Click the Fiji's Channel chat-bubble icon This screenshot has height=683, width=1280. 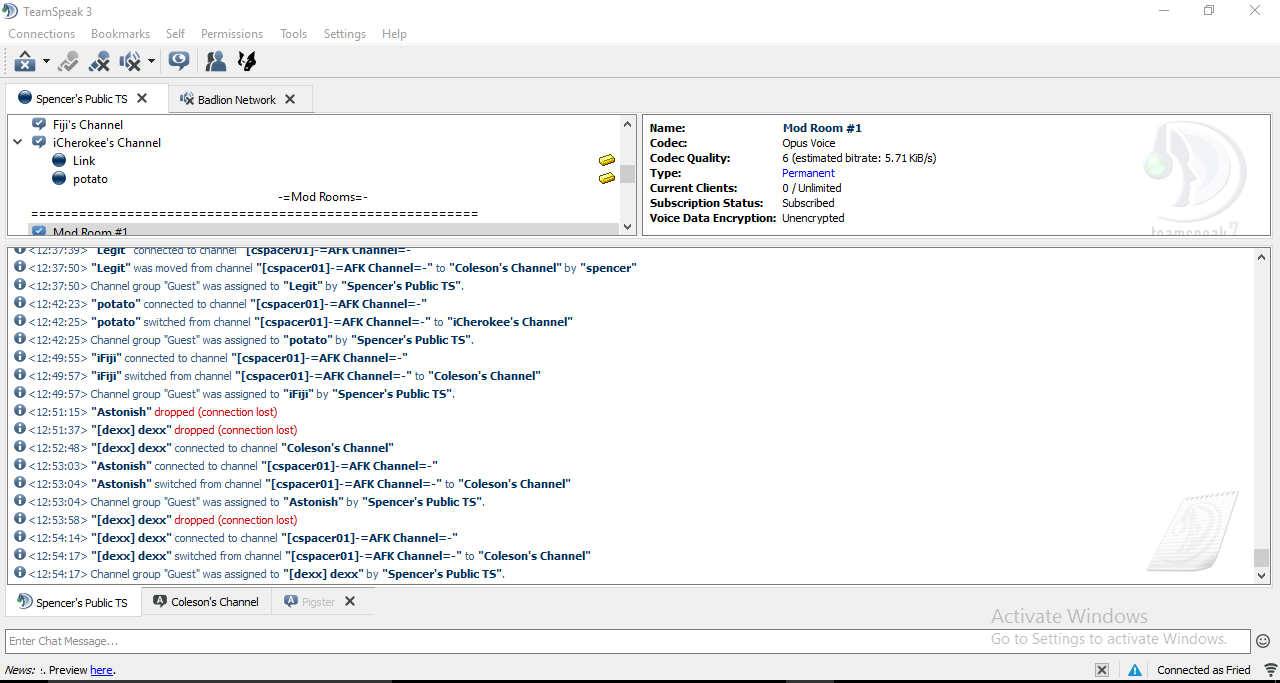tap(39, 125)
